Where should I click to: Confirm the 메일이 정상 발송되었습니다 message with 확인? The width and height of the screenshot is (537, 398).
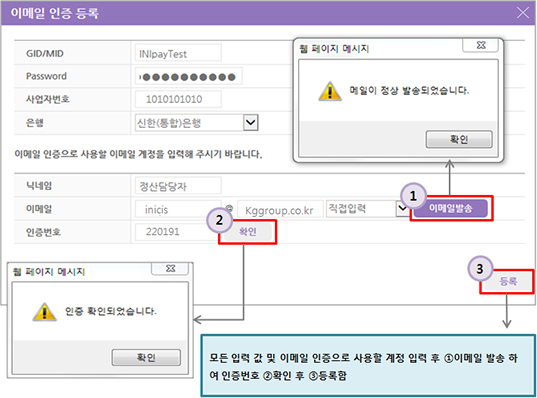(x=459, y=139)
